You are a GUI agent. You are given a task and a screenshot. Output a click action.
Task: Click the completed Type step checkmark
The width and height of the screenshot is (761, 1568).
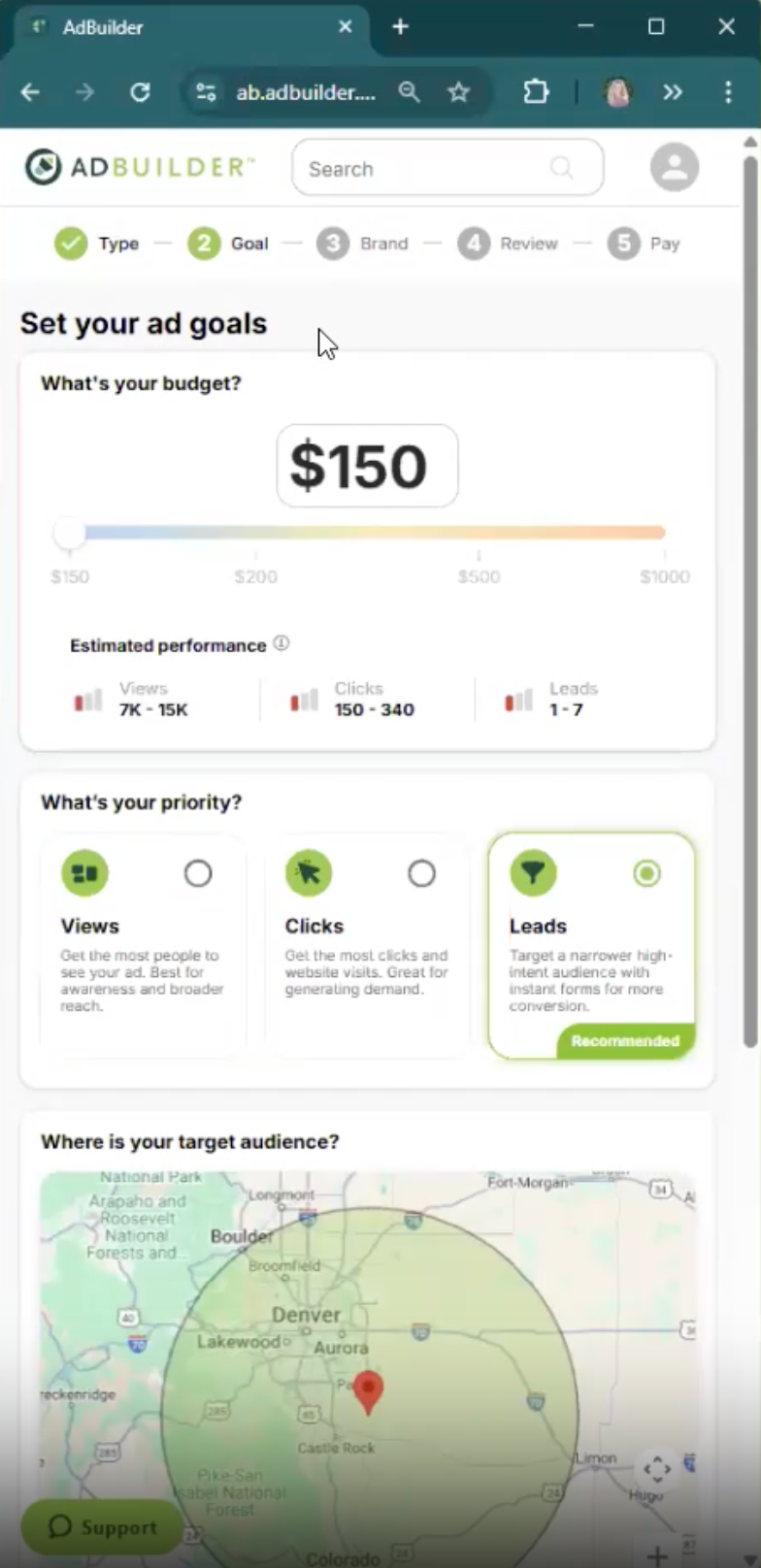70,244
